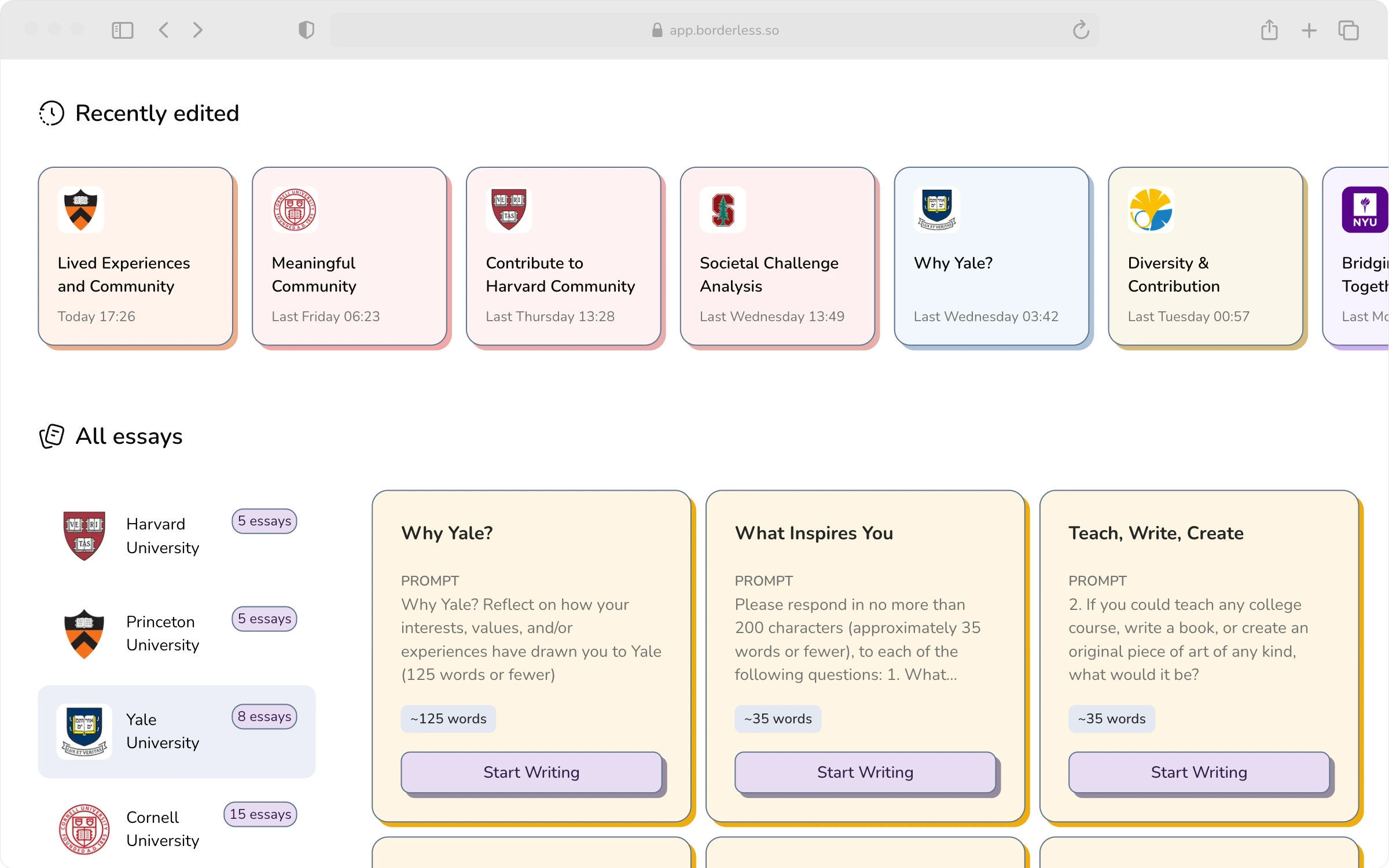Open the share icon in toolbar
The image size is (1389, 868).
point(1269,30)
